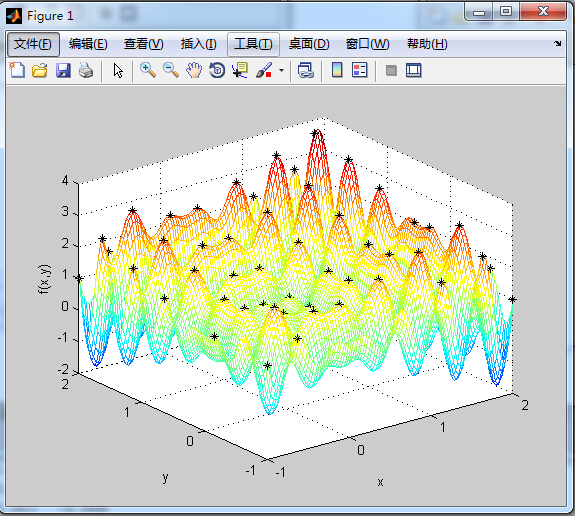Viewport: 575px width, 516px height.
Task: Insert a colorbar from the toolbar
Action: point(337,70)
